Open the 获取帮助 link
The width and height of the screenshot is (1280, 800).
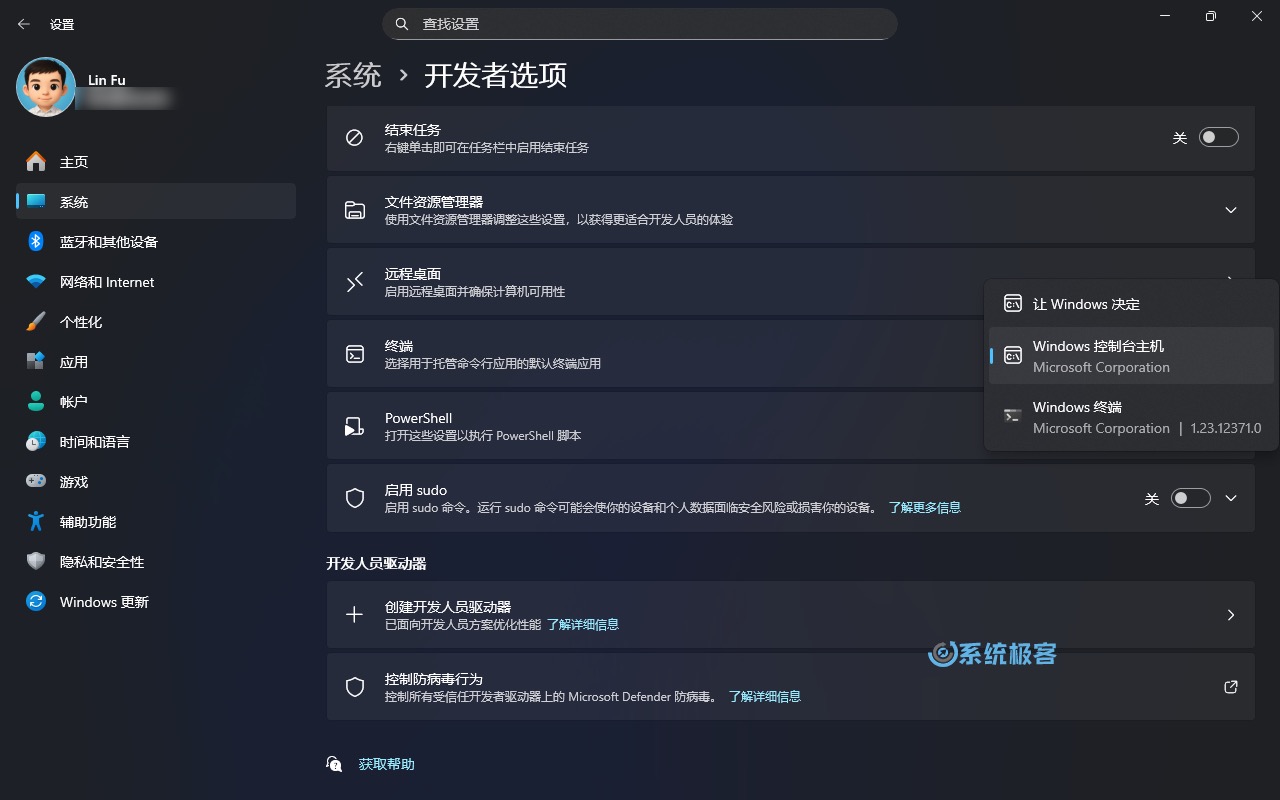point(387,764)
